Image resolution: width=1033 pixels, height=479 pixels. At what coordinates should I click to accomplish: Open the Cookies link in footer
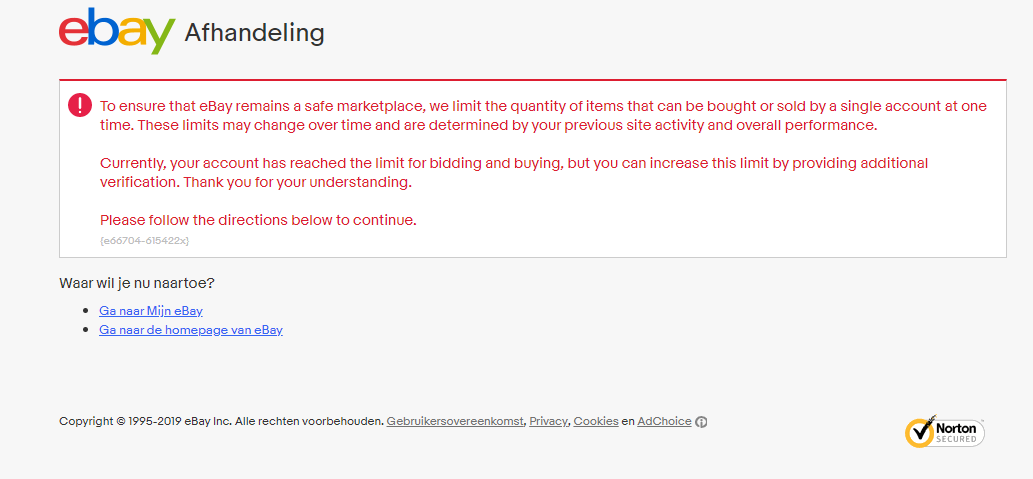(596, 421)
